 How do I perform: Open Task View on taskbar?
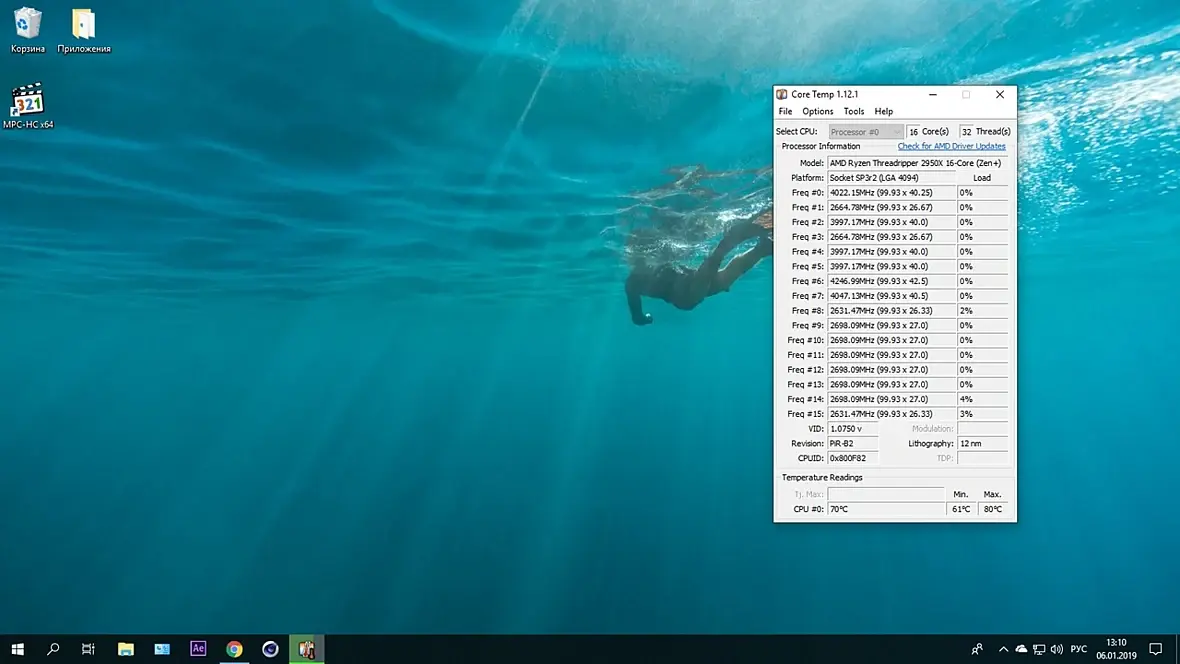point(88,649)
